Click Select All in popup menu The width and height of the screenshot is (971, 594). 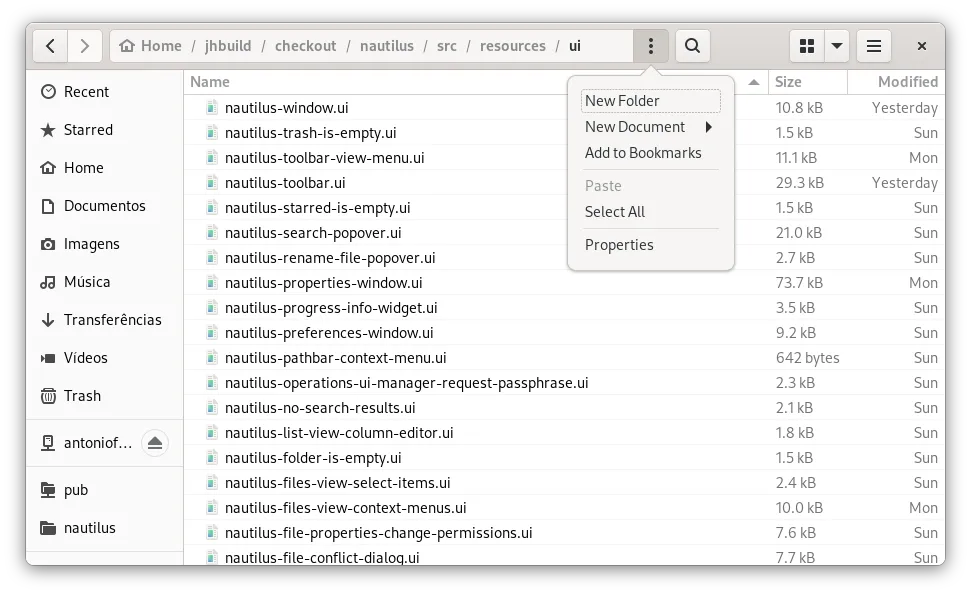[x=615, y=212]
